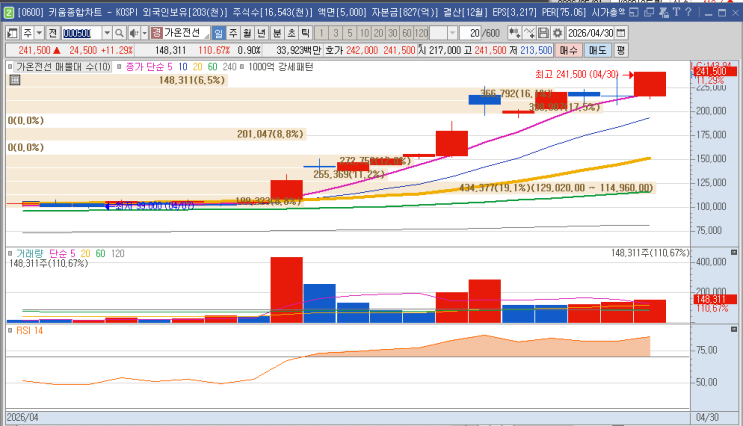Click the speaker sound icon
743x426 pixels.
tap(134, 33)
